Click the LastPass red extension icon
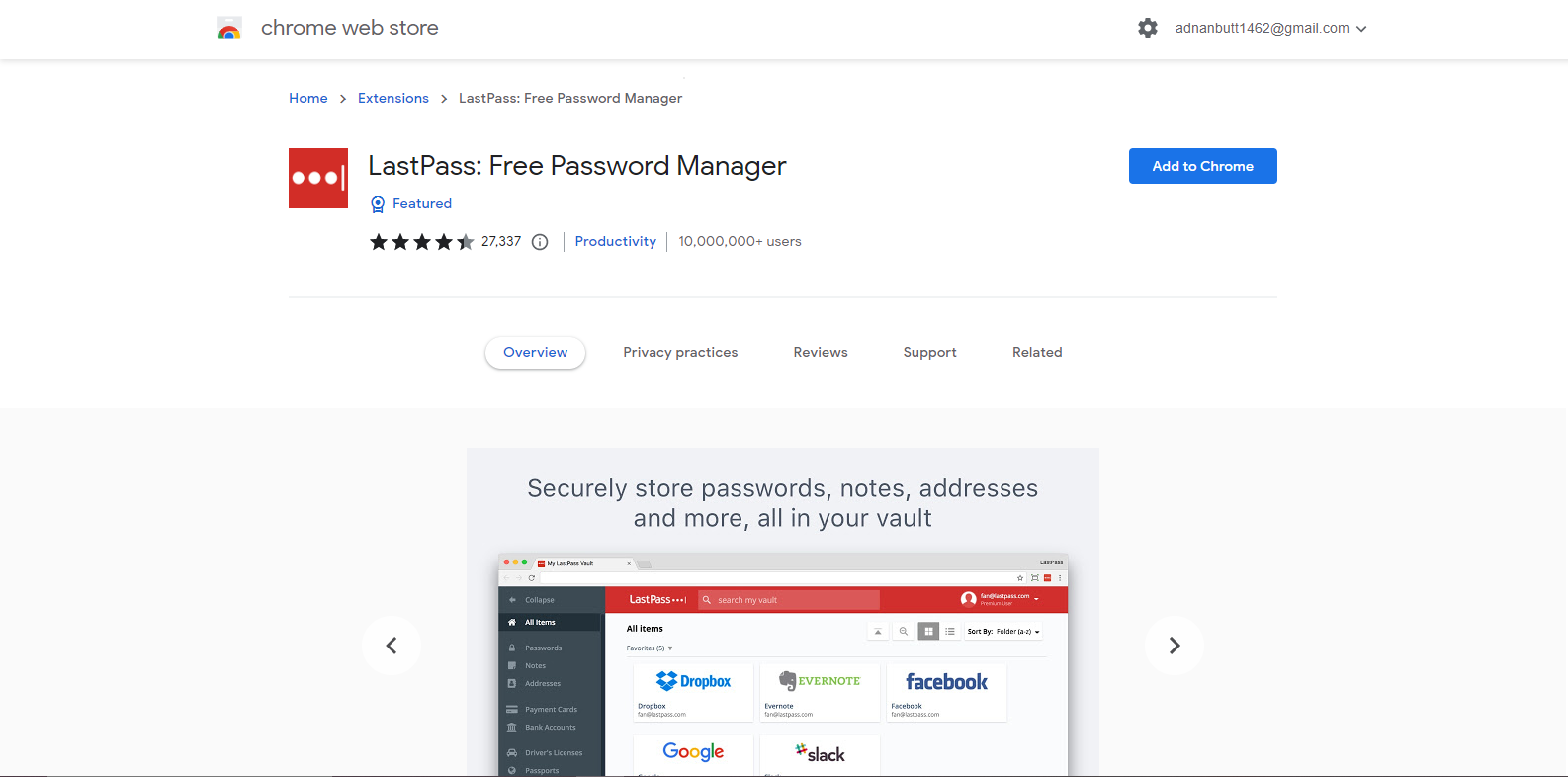The image size is (1568, 777). tap(318, 178)
